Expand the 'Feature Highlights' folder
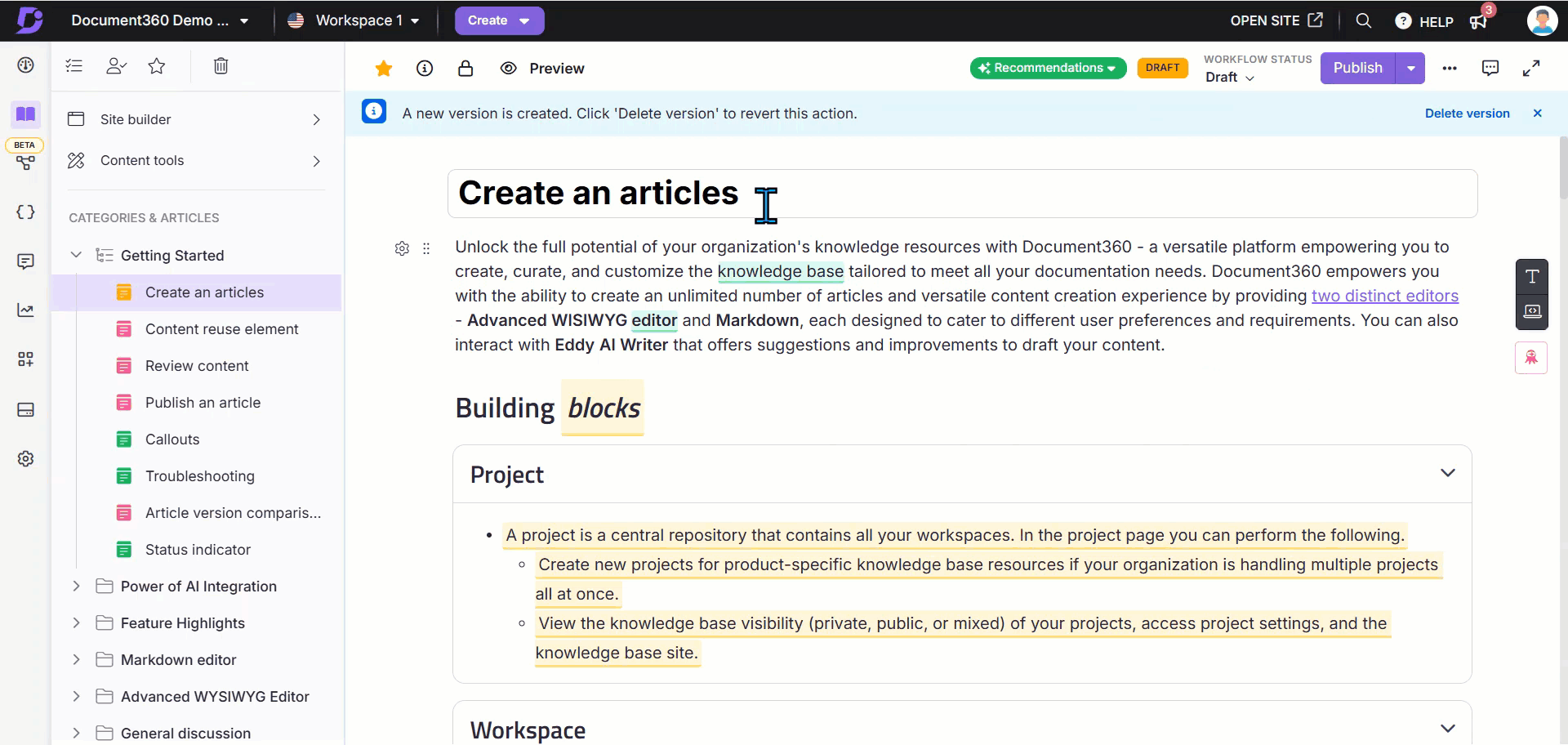Image resolution: width=1568 pixels, height=745 pixels. [76, 622]
